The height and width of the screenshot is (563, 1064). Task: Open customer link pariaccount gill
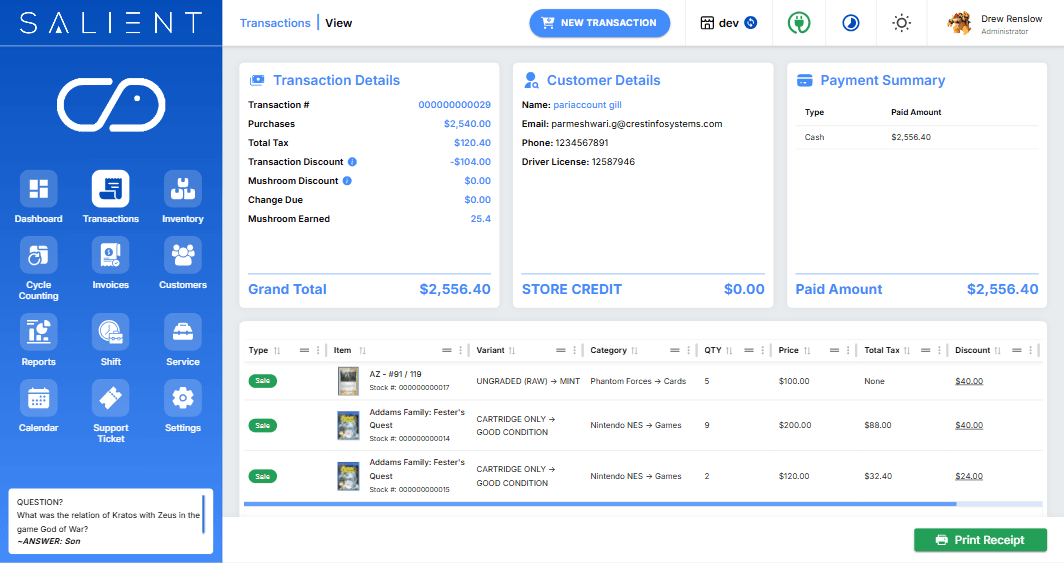tap(587, 105)
